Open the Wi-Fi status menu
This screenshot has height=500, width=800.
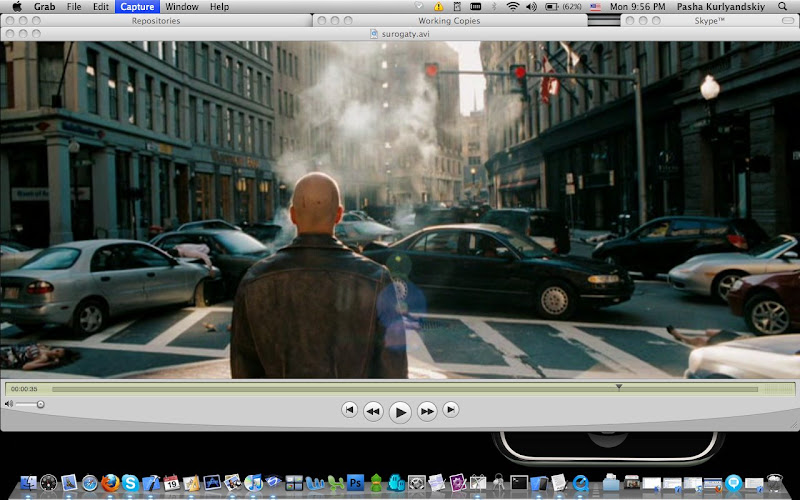coord(513,7)
